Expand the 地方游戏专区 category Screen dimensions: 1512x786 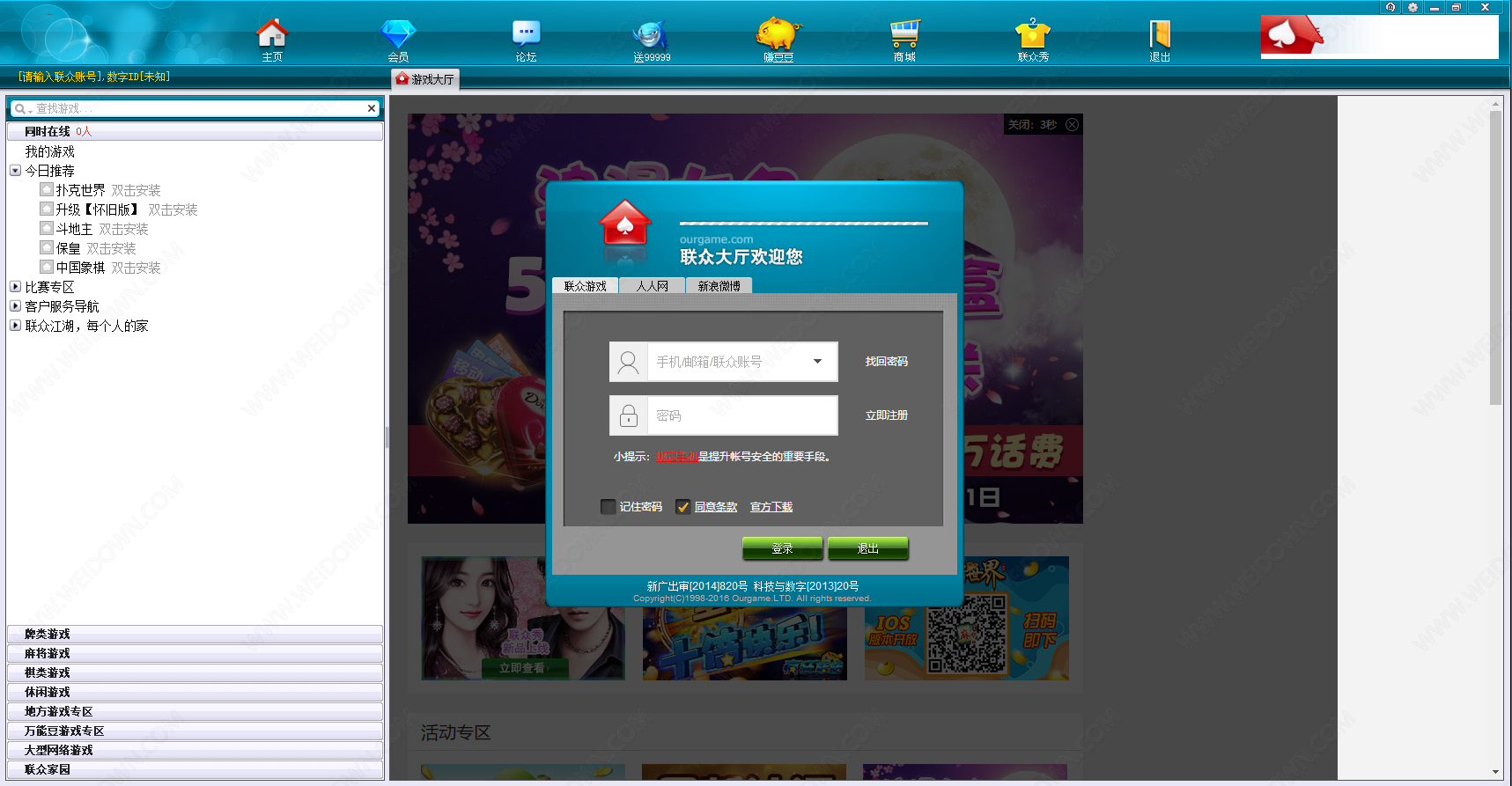coord(195,711)
